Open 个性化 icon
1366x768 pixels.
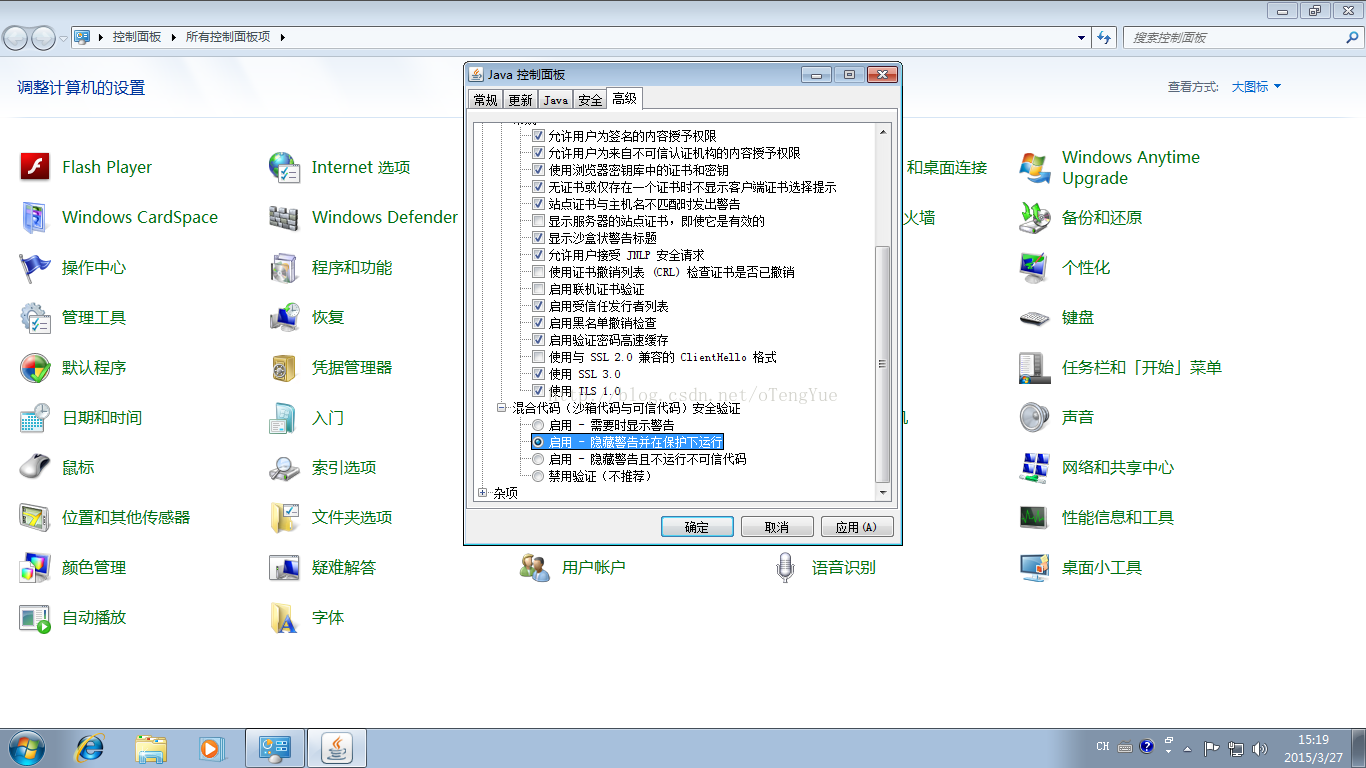[x=1035, y=267]
